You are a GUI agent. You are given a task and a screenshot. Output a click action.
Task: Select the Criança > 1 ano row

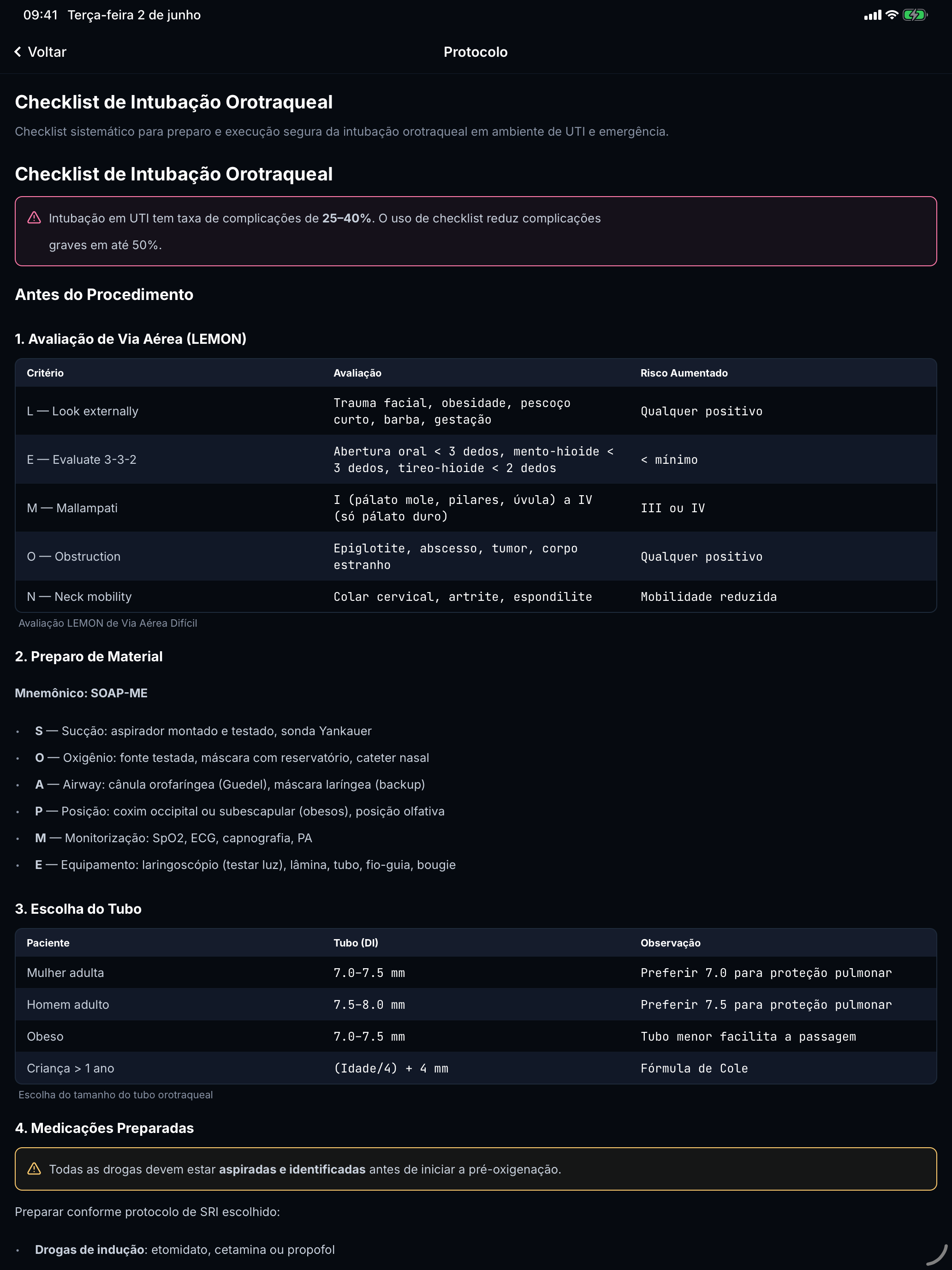476,1068
